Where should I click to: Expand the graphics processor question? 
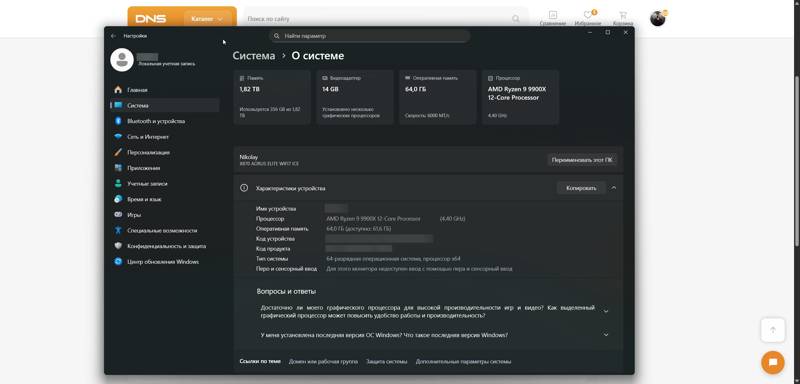[x=606, y=311]
